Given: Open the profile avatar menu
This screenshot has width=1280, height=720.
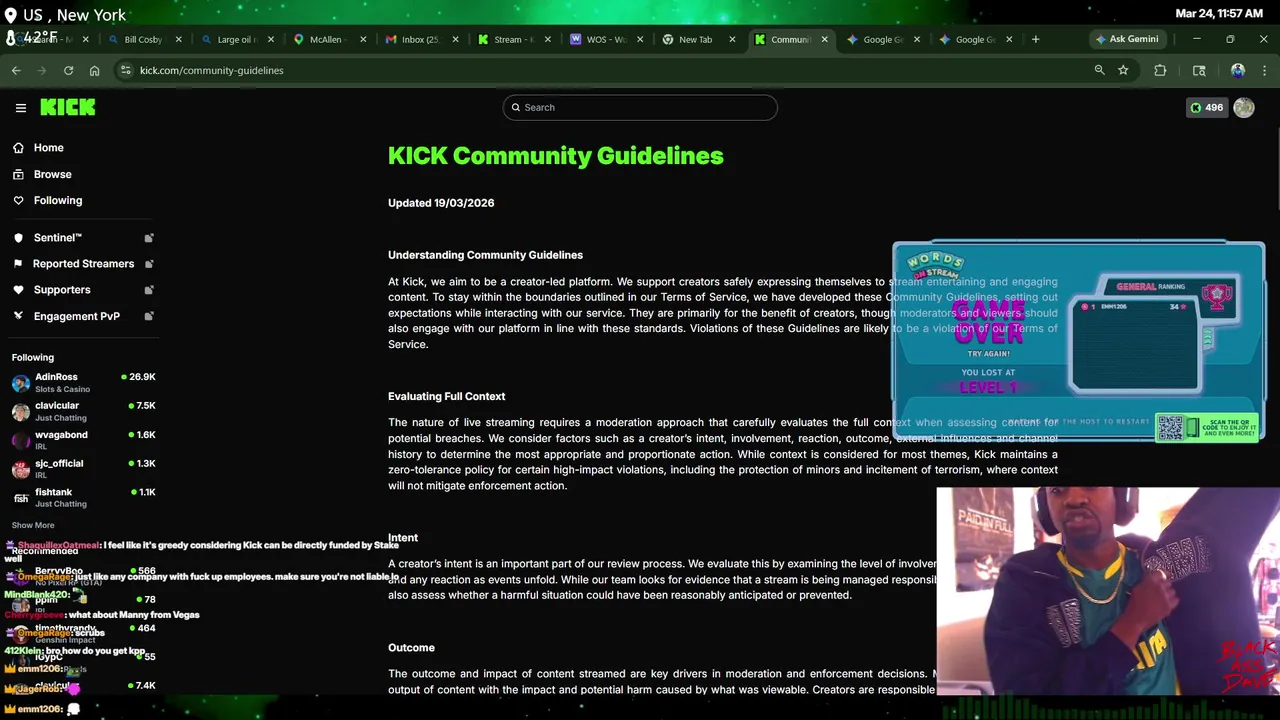Looking at the screenshot, I should (1244, 107).
